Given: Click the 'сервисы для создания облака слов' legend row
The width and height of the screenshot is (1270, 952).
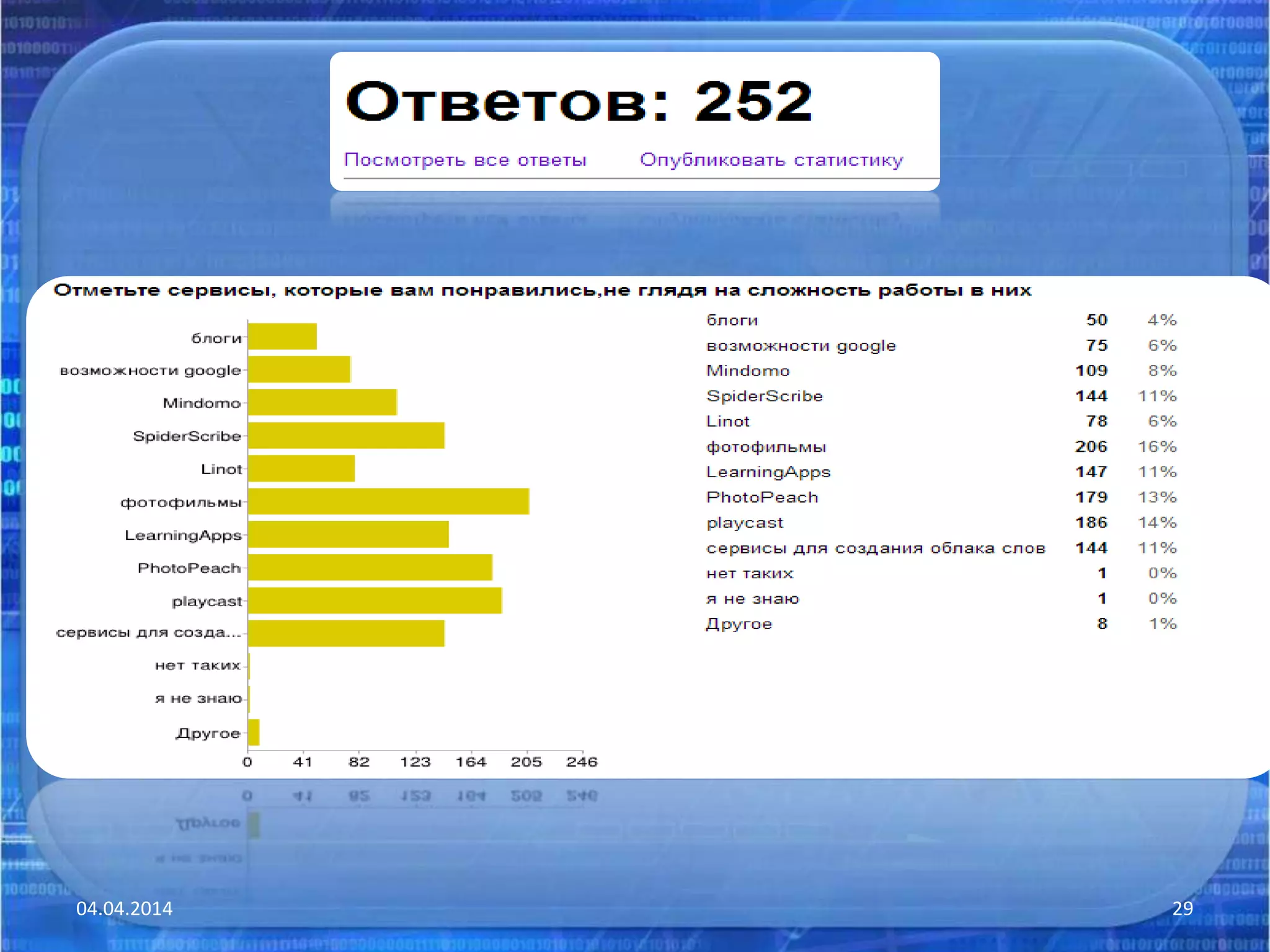Looking at the screenshot, I should click(x=876, y=549).
